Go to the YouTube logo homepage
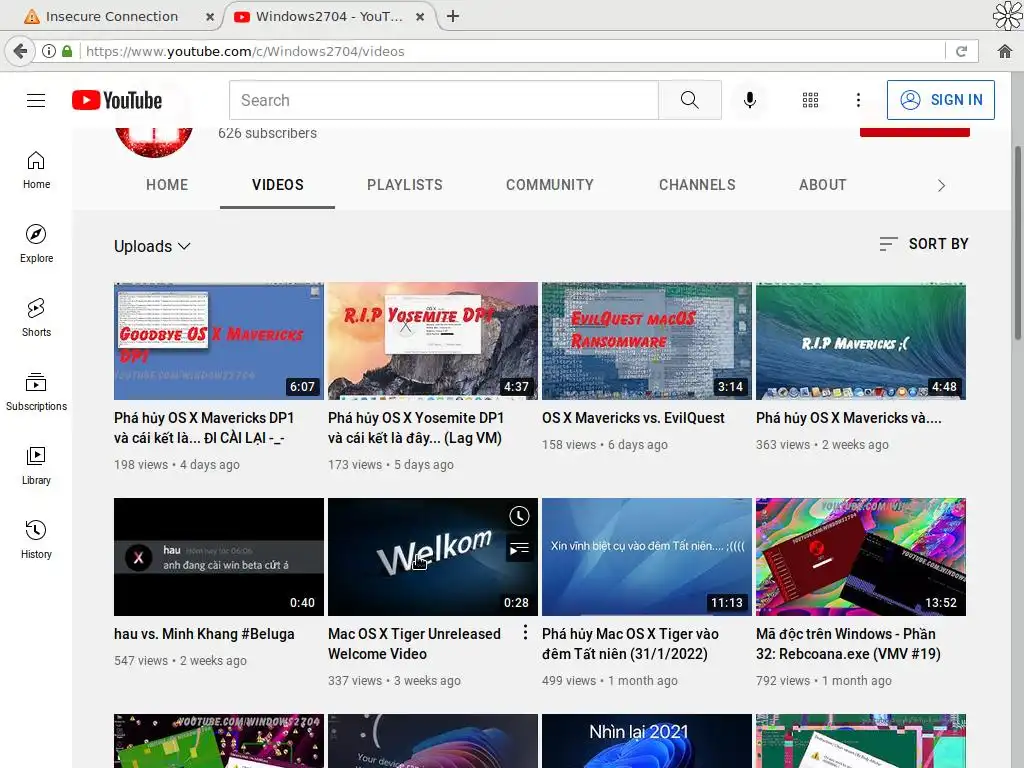Image resolution: width=1024 pixels, height=768 pixels. point(117,100)
